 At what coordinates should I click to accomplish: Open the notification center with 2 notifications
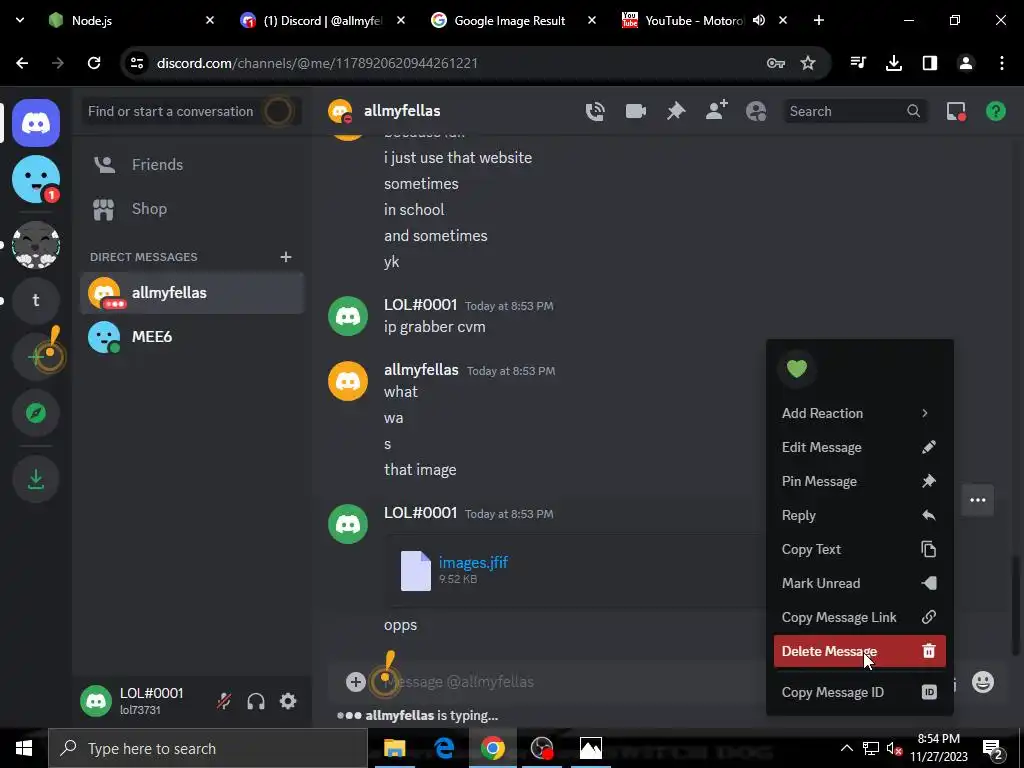992,749
